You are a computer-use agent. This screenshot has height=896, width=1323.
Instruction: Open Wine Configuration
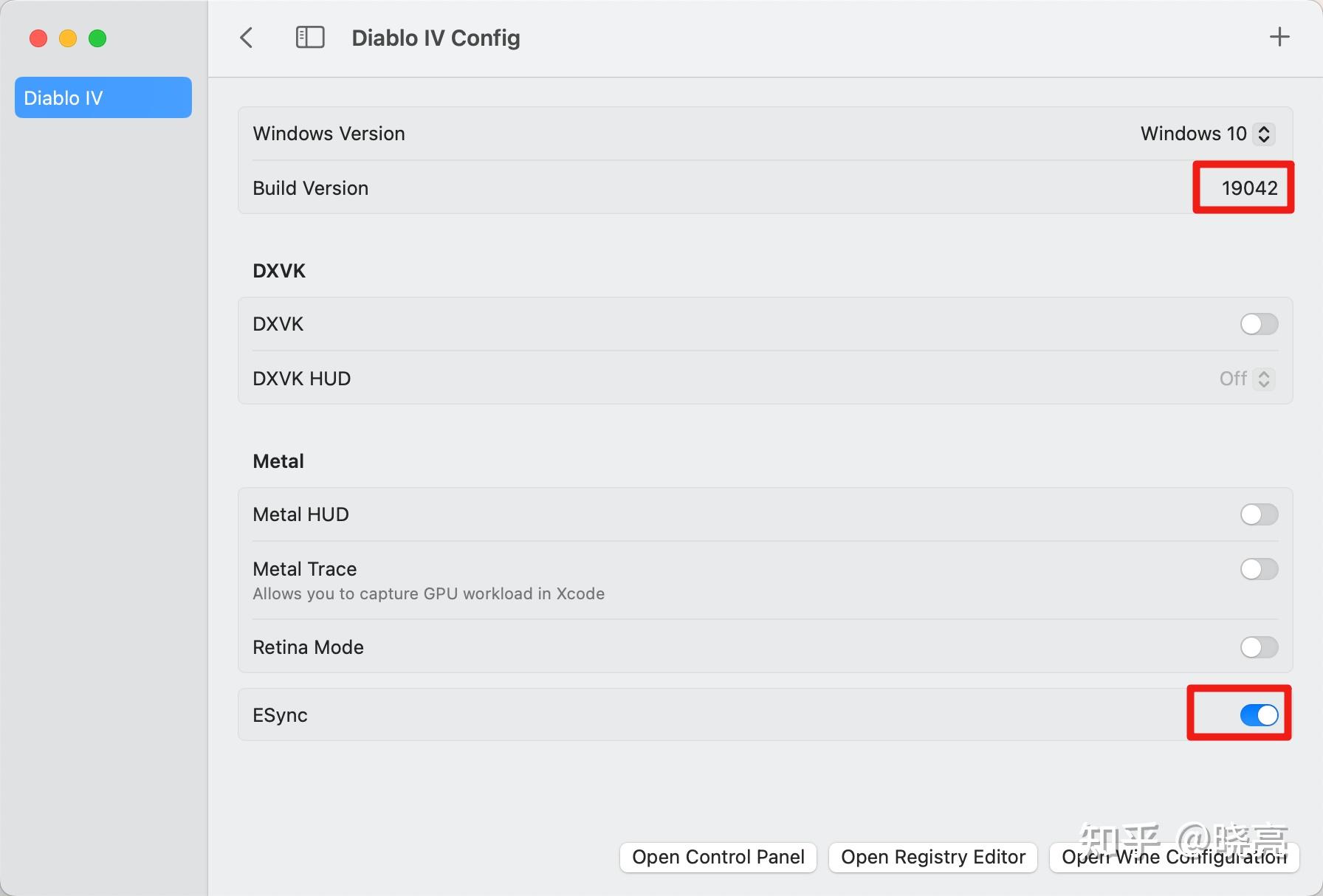(x=1174, y=857)
